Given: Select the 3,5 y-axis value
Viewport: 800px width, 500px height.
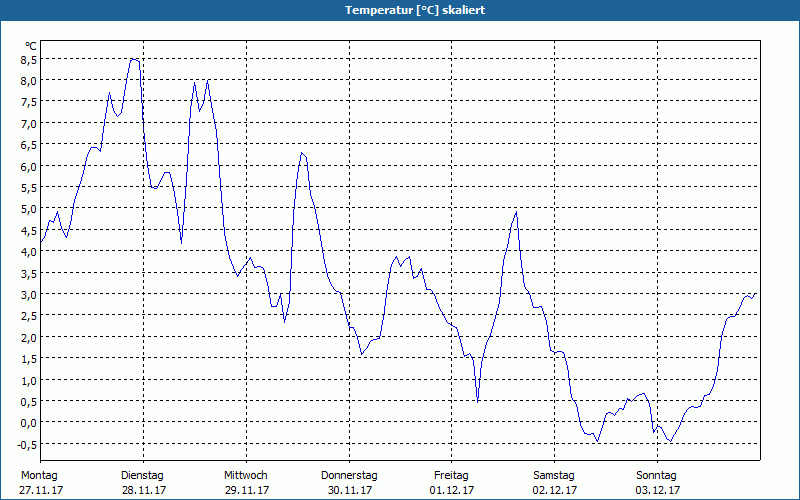Looking at the screenshot, I should pyautogui.click(x=28, y=273).
